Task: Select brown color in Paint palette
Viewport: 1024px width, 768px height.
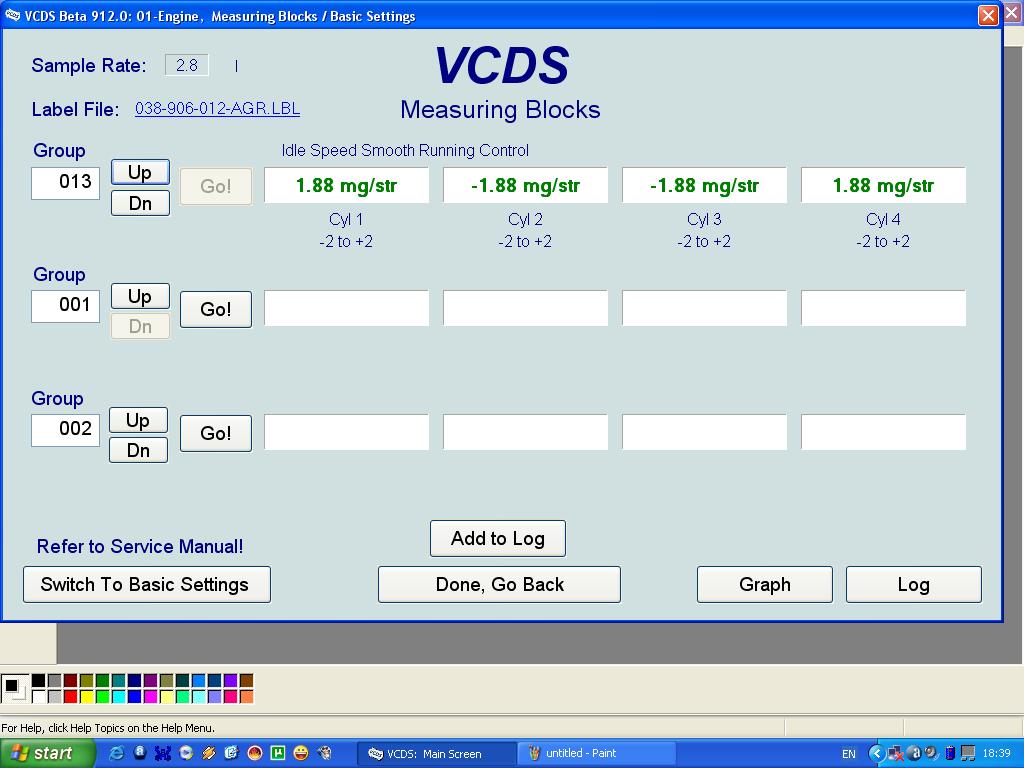Action: pos(246,680)
